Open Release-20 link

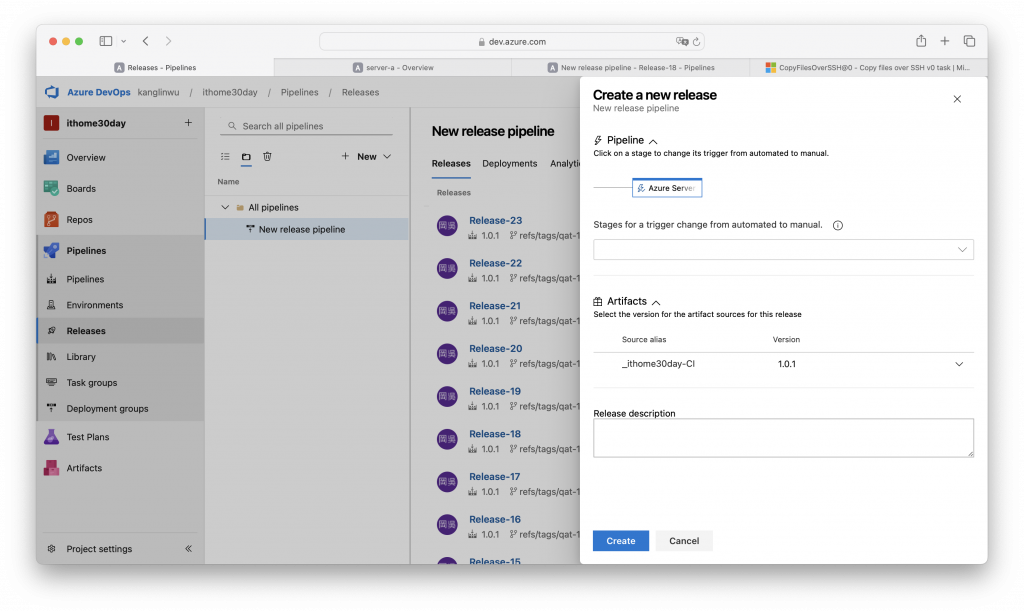point(495,349)
